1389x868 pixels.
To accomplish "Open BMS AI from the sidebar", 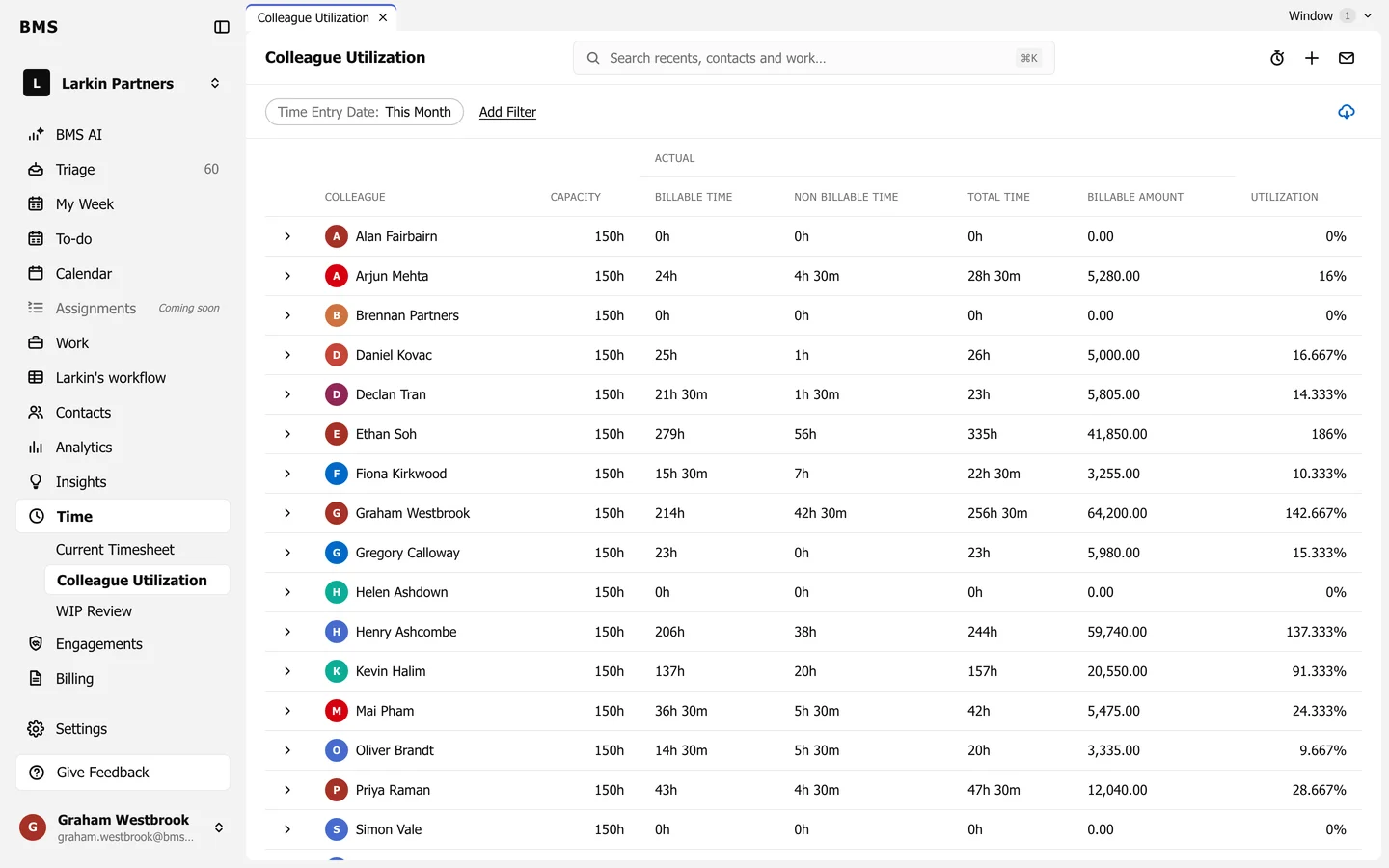I will (123, 135).
